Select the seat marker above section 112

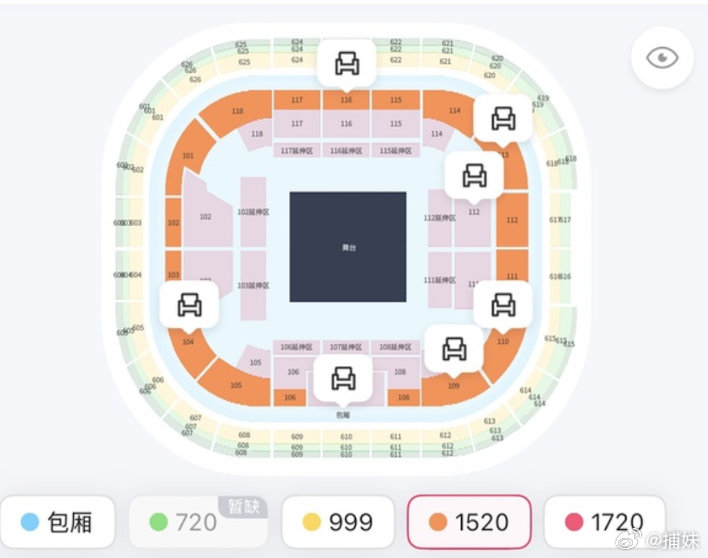[474, 175]
